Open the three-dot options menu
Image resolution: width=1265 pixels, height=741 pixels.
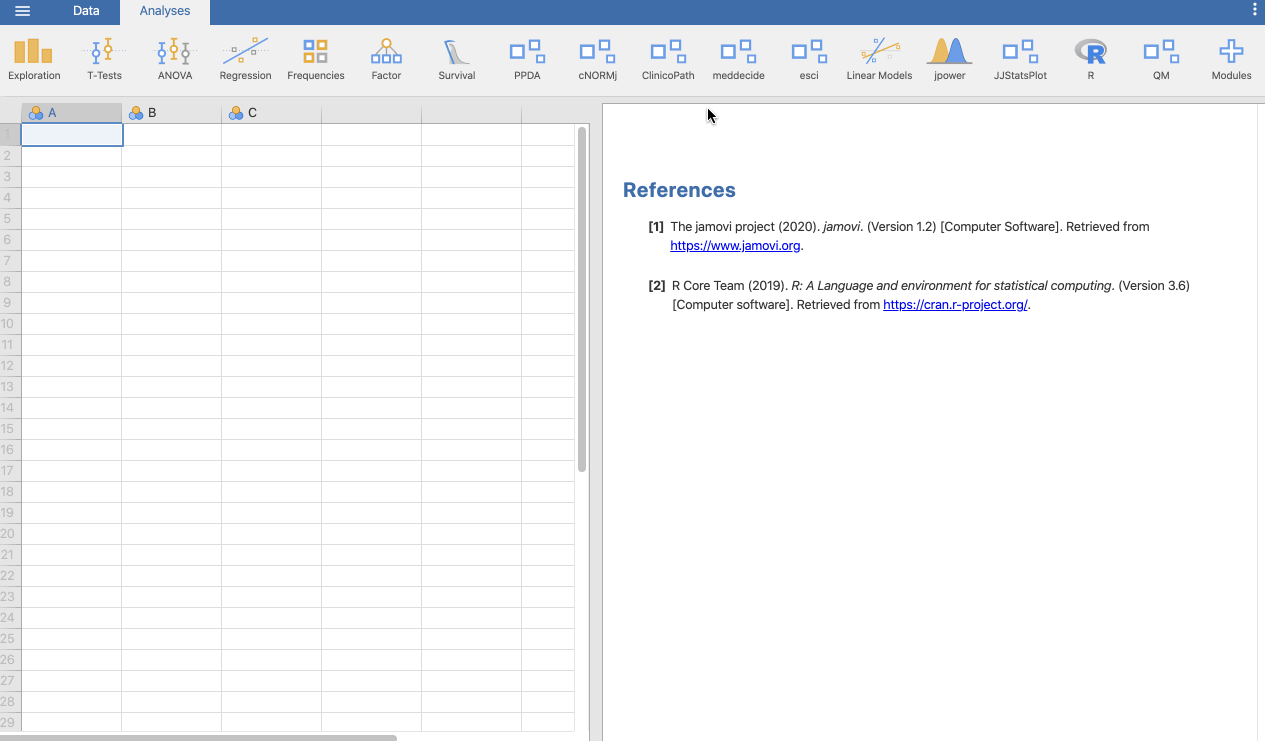1255,9
